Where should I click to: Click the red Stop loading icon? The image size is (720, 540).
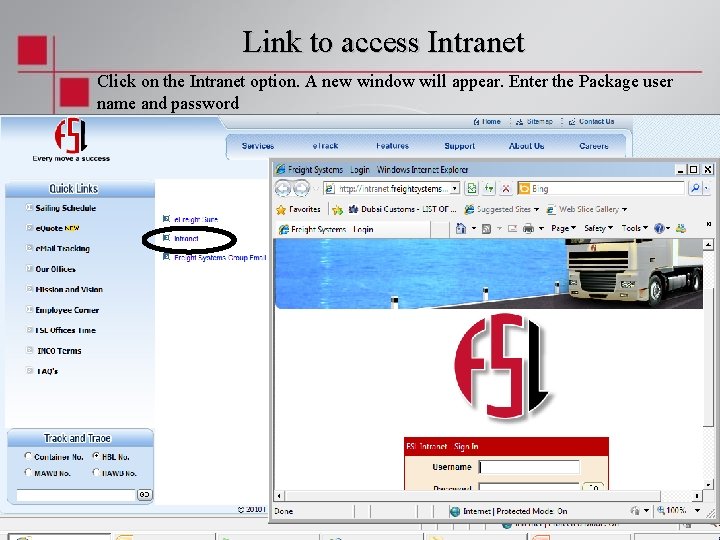click(x=506, y=188)
